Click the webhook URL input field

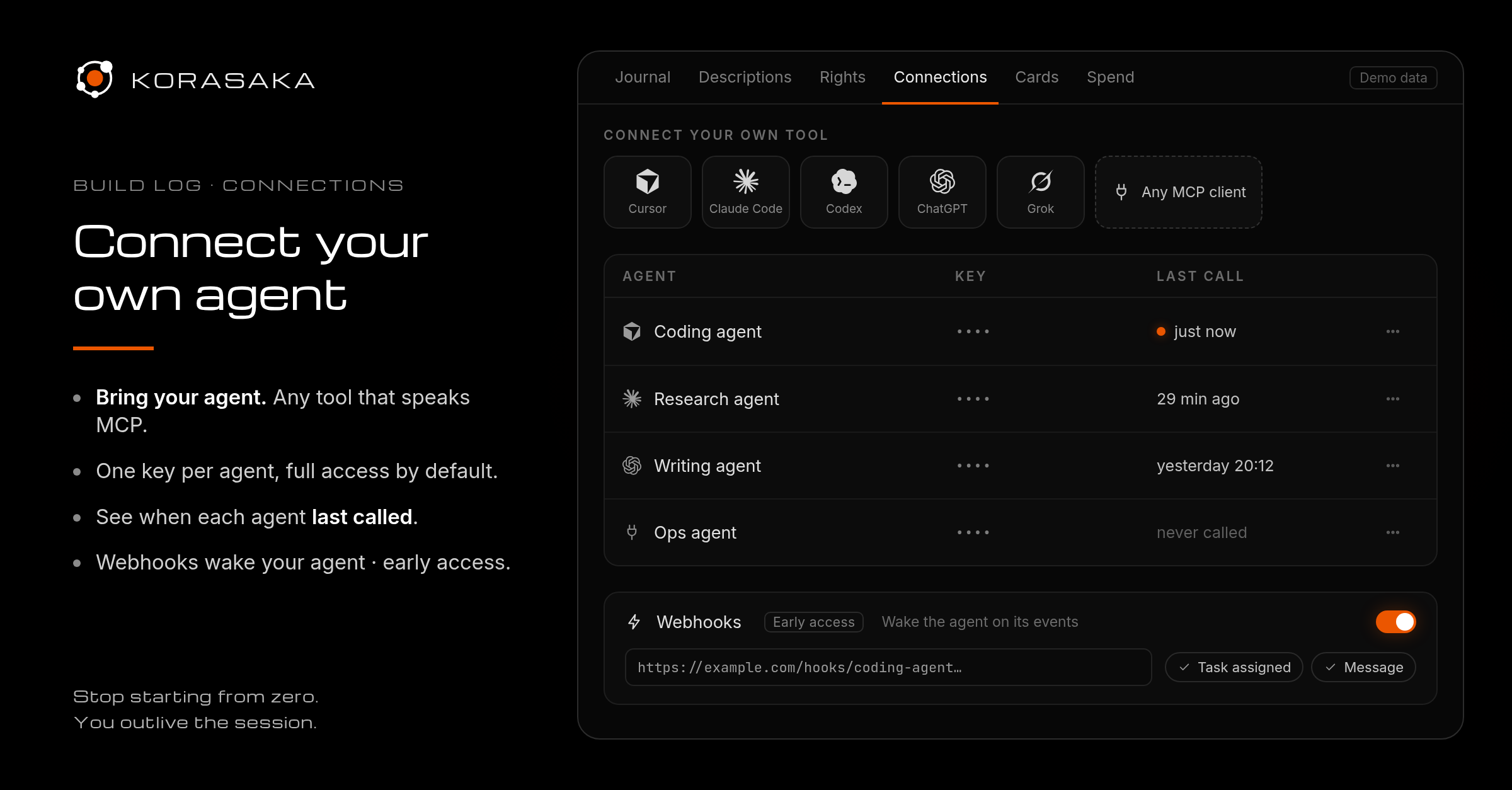pos(888,667)
